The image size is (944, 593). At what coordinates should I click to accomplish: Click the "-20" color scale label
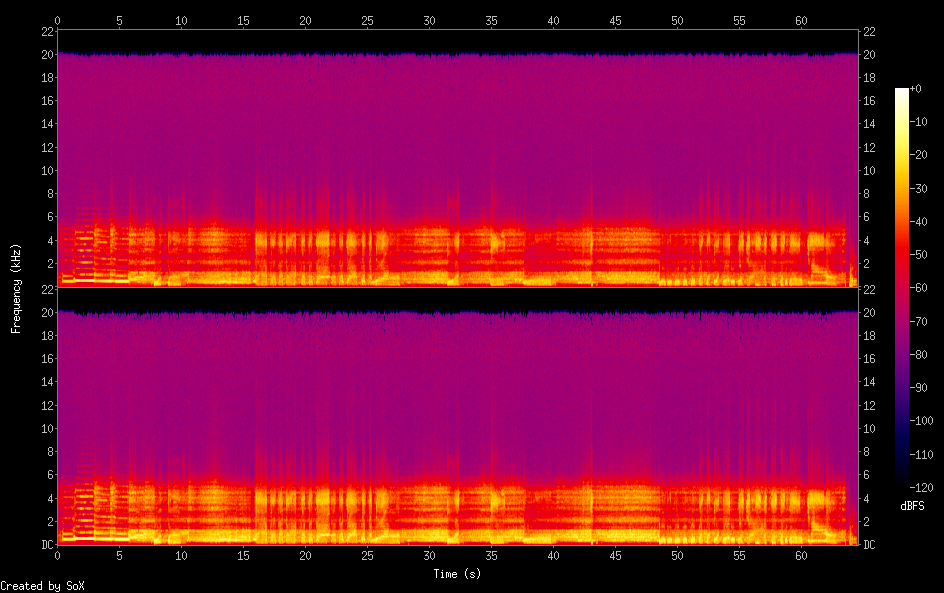[x=919, y=155]
